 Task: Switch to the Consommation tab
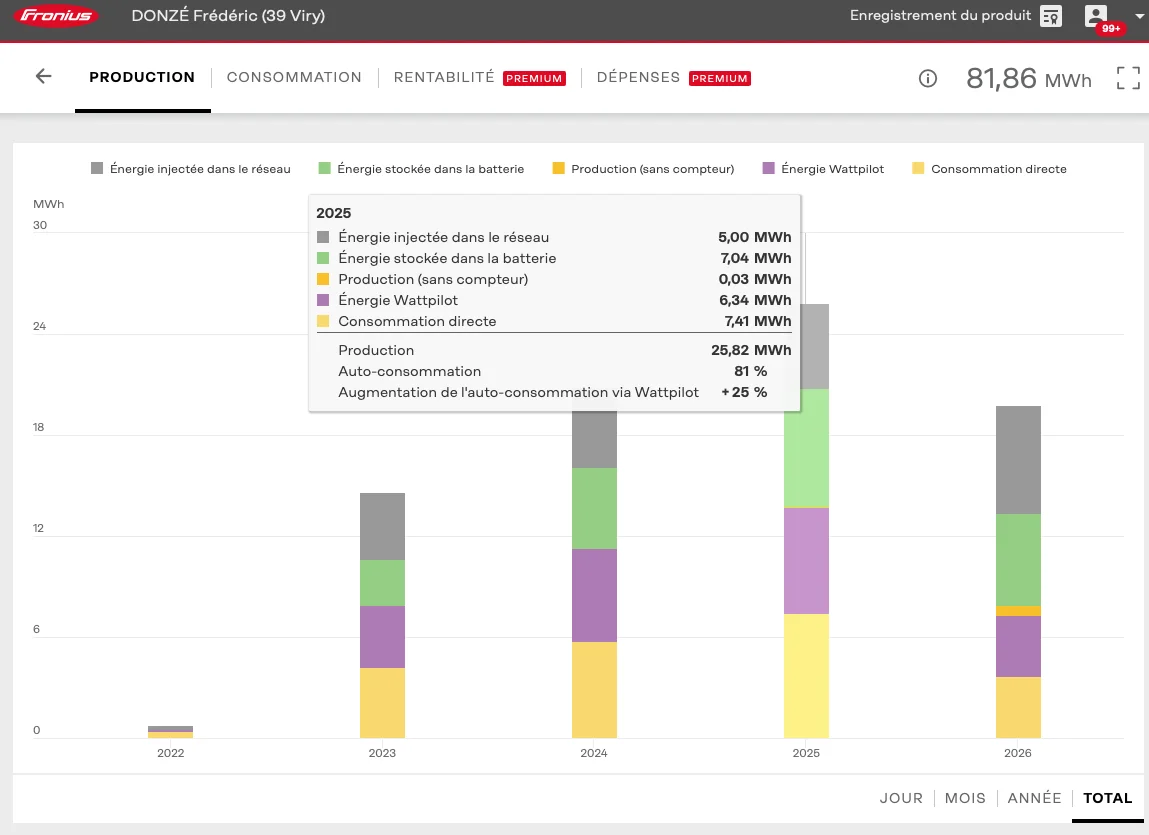pos(294,77)
